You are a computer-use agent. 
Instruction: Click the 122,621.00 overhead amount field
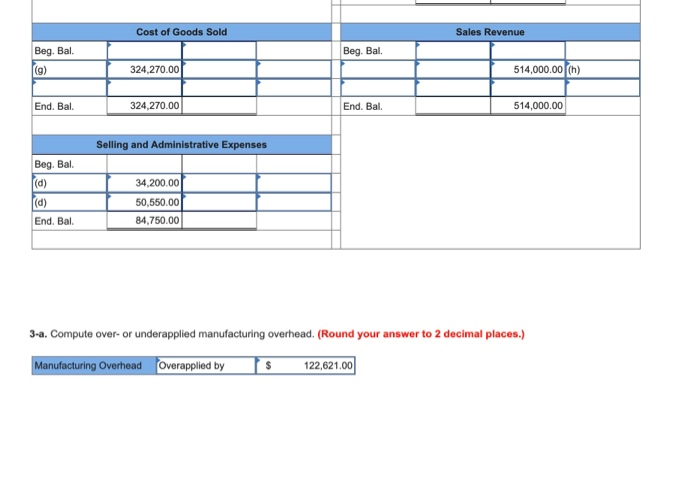[x=305, y=365]
